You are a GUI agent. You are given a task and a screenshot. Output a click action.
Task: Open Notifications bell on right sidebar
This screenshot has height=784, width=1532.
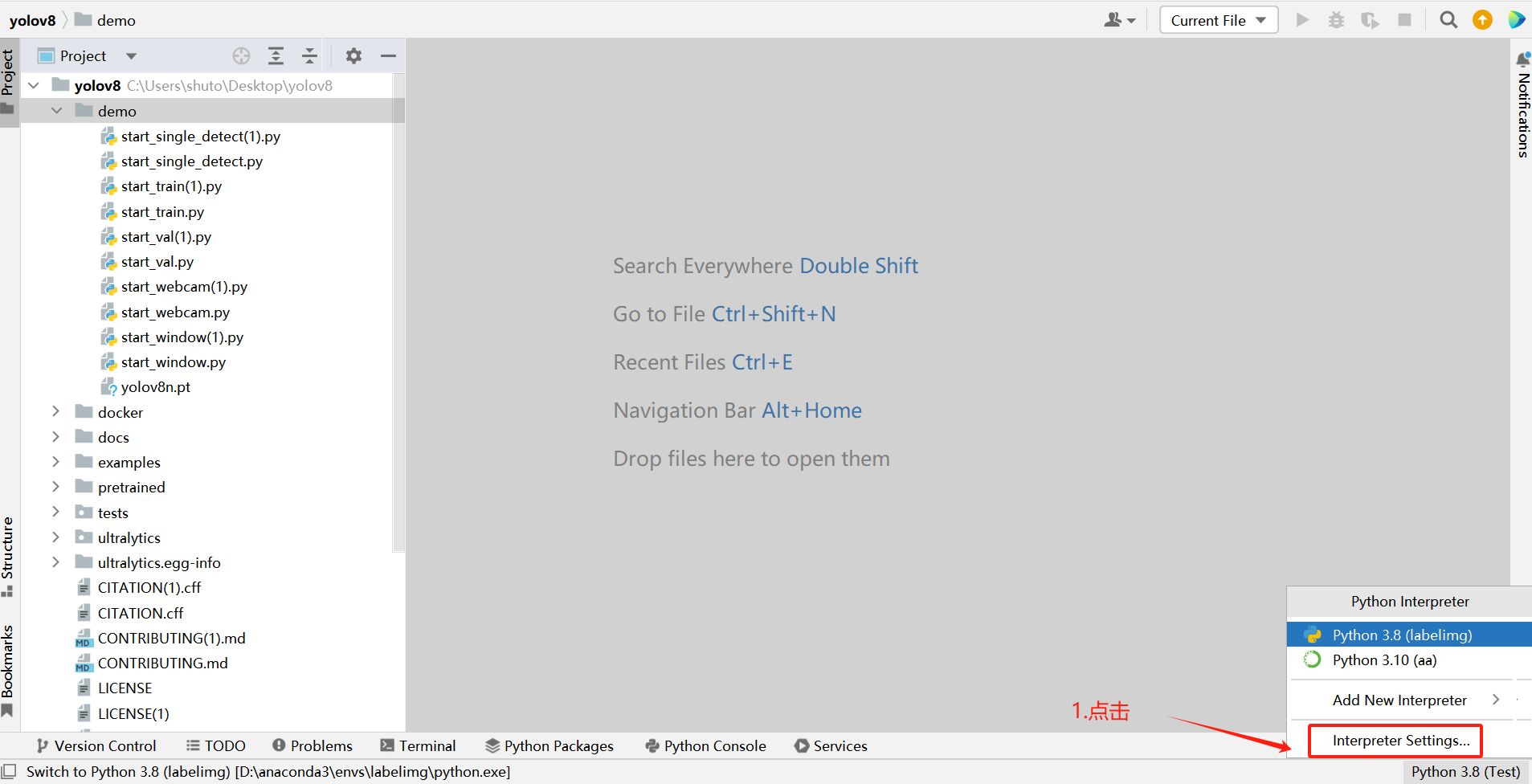click(1522, 59)
